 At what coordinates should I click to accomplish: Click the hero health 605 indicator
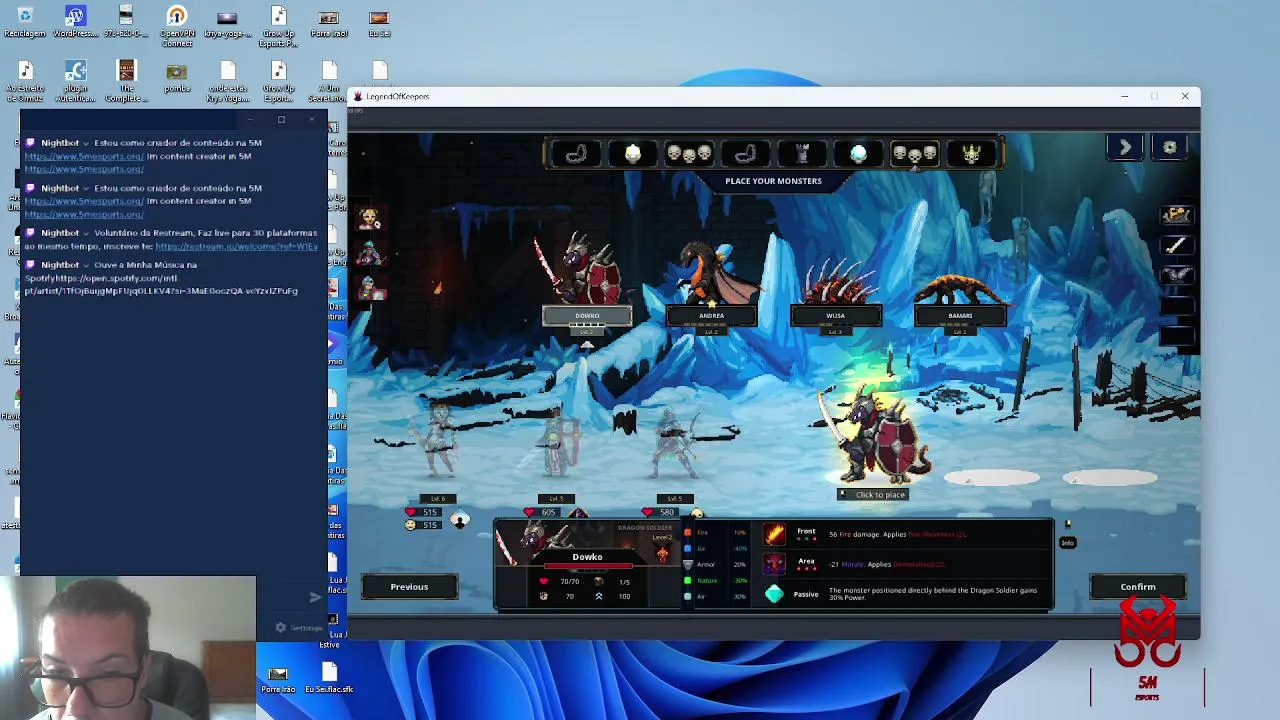(x=540, y=512)
